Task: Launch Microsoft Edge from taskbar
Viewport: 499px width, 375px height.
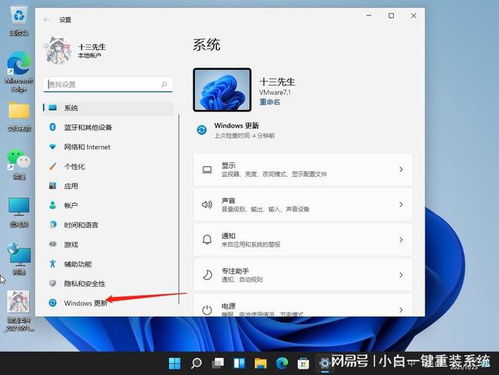Action: (x=282, y=363)
